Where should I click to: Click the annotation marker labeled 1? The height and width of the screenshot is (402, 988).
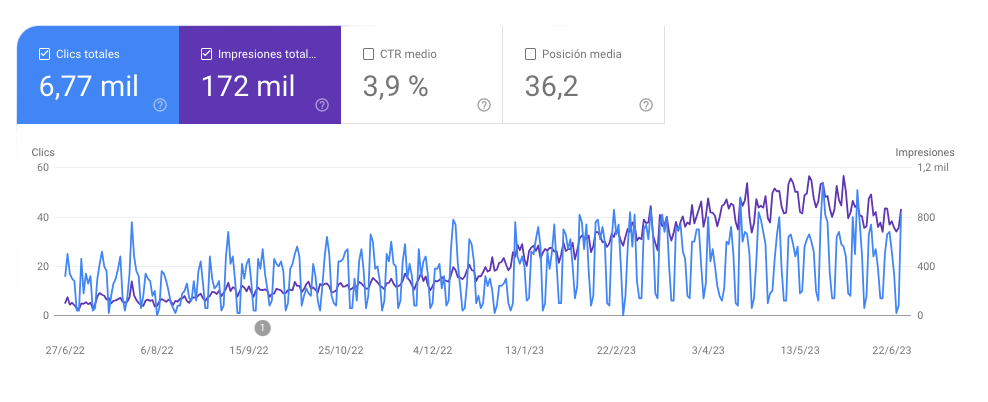[262, 328]
